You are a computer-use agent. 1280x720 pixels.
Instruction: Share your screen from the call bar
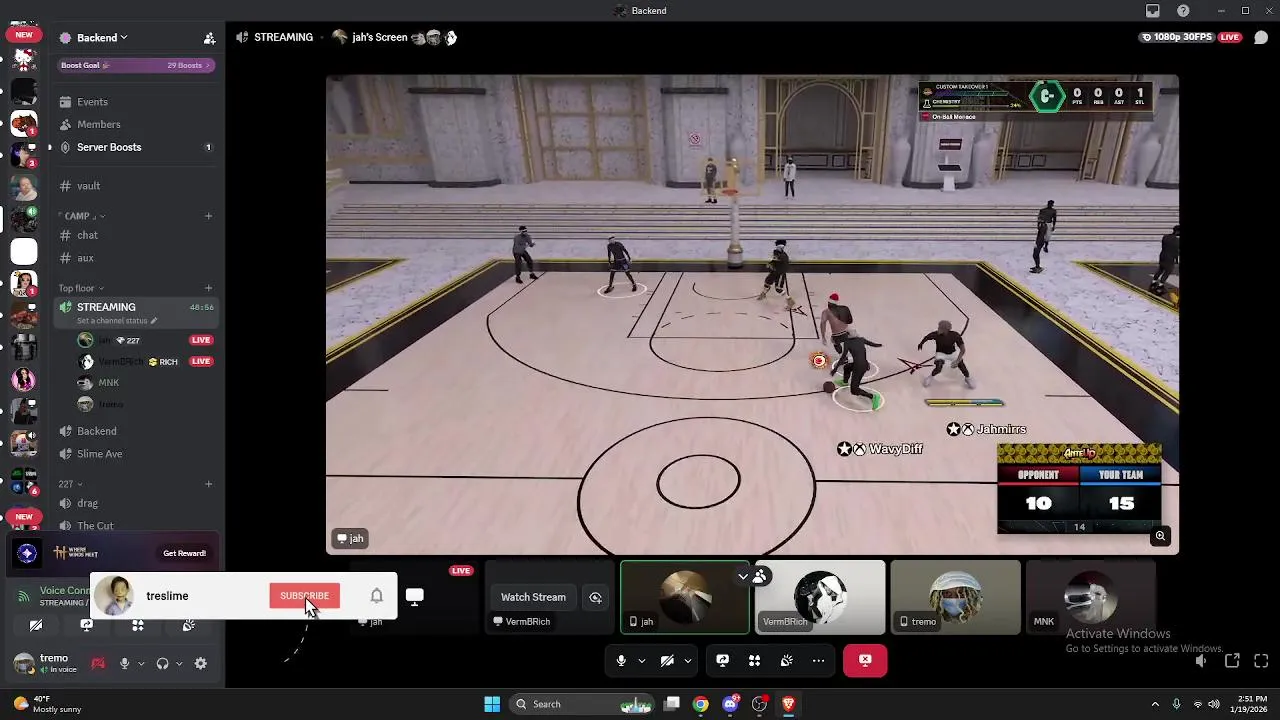(x=722, y=660)
